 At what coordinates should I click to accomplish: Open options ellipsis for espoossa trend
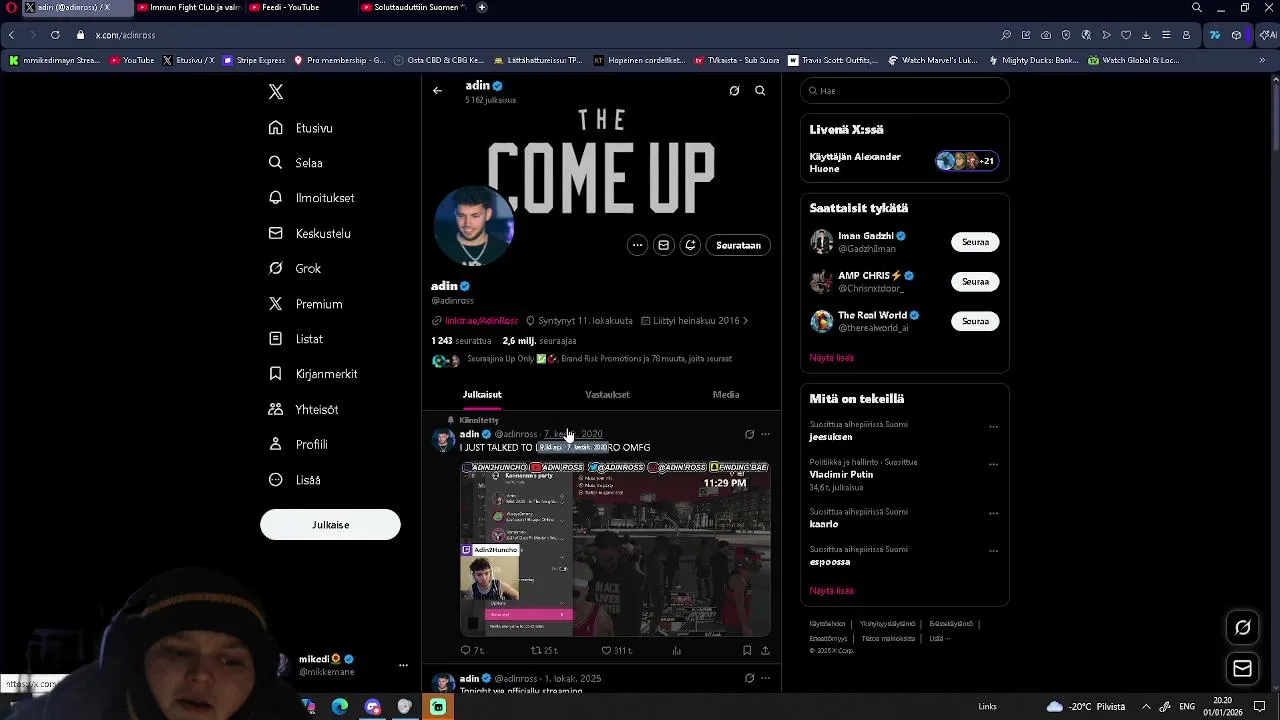(x=993, y=551)
